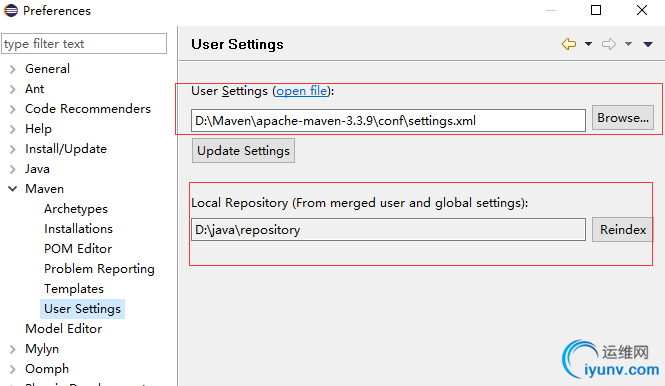Image resolution: width=665 pixels, height=386 pixels.
Task: Focus the type filter text box
Action: (84, 44)
